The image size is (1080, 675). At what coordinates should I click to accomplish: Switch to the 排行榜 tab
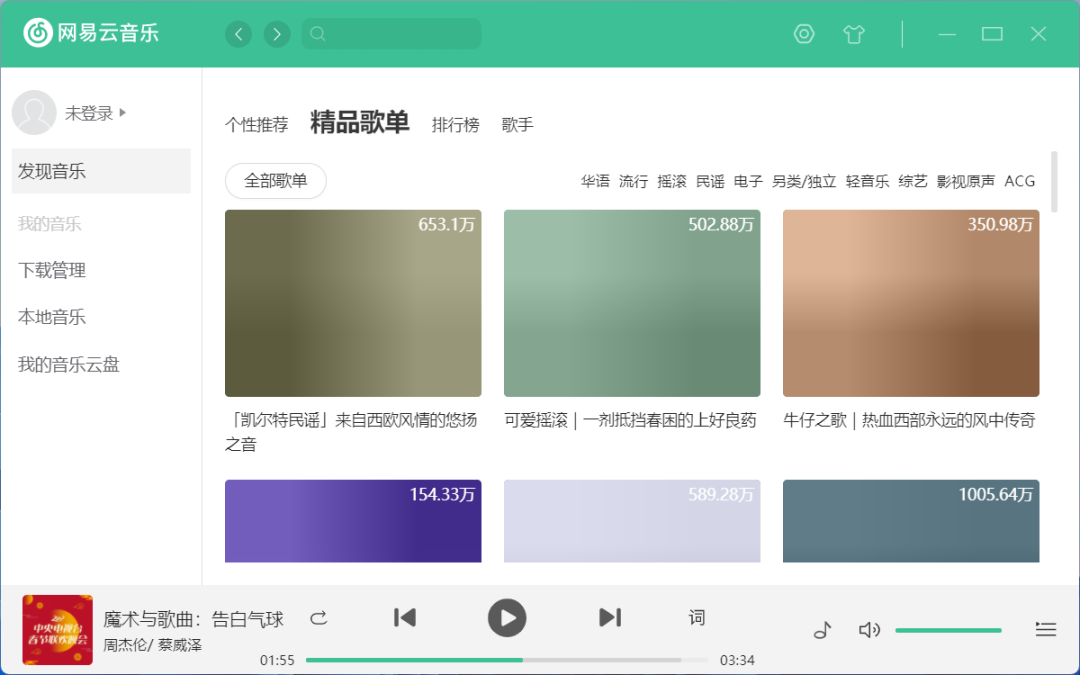pyautogui.click(x=455, y=125)
